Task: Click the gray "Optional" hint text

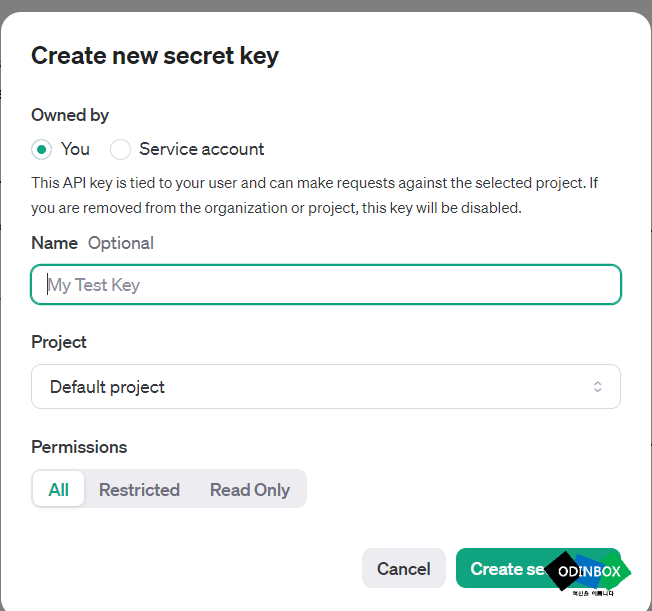Action: coord(121,243)
